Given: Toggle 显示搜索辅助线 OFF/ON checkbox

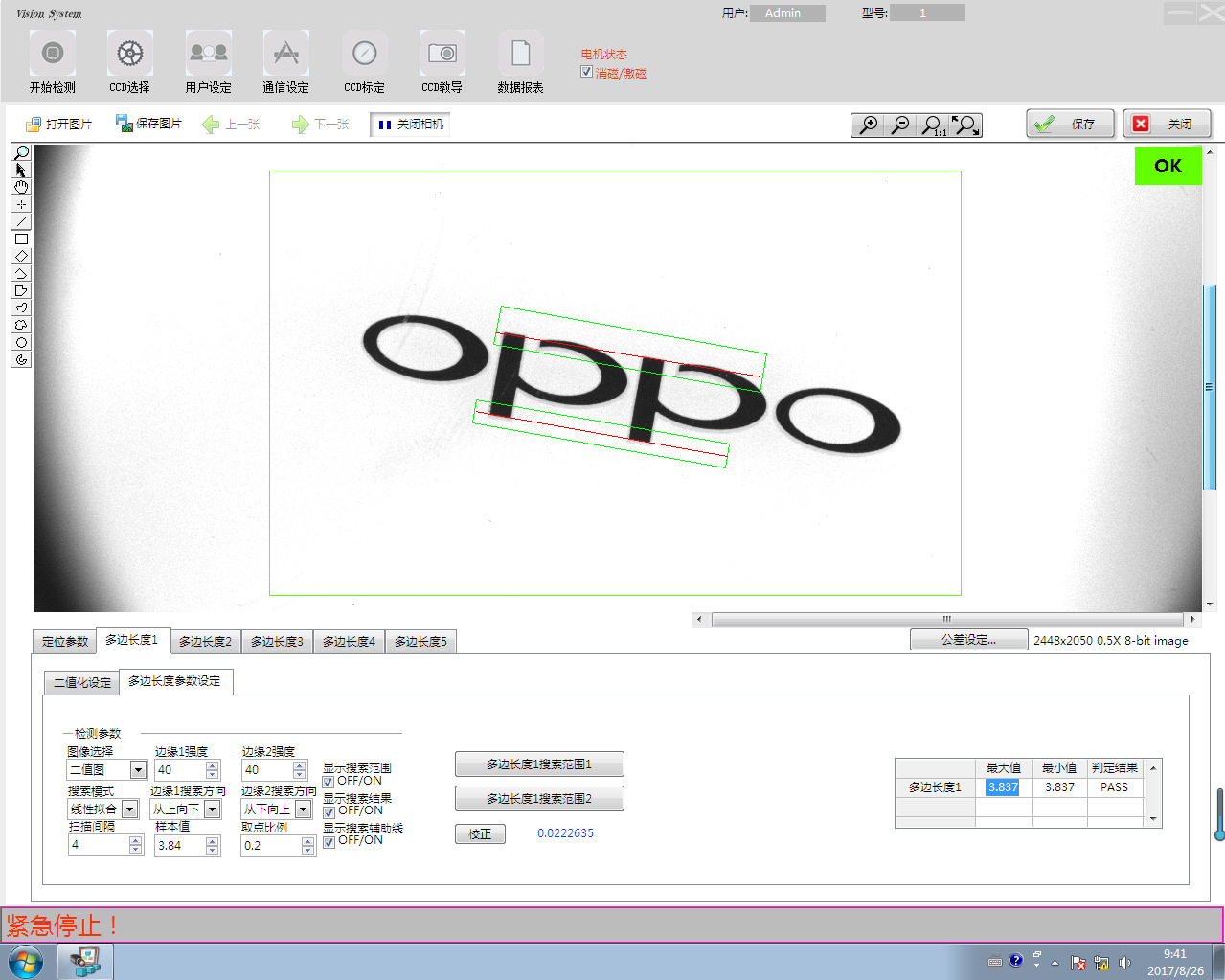Looking at the screenshot, I should pos(329,842).
